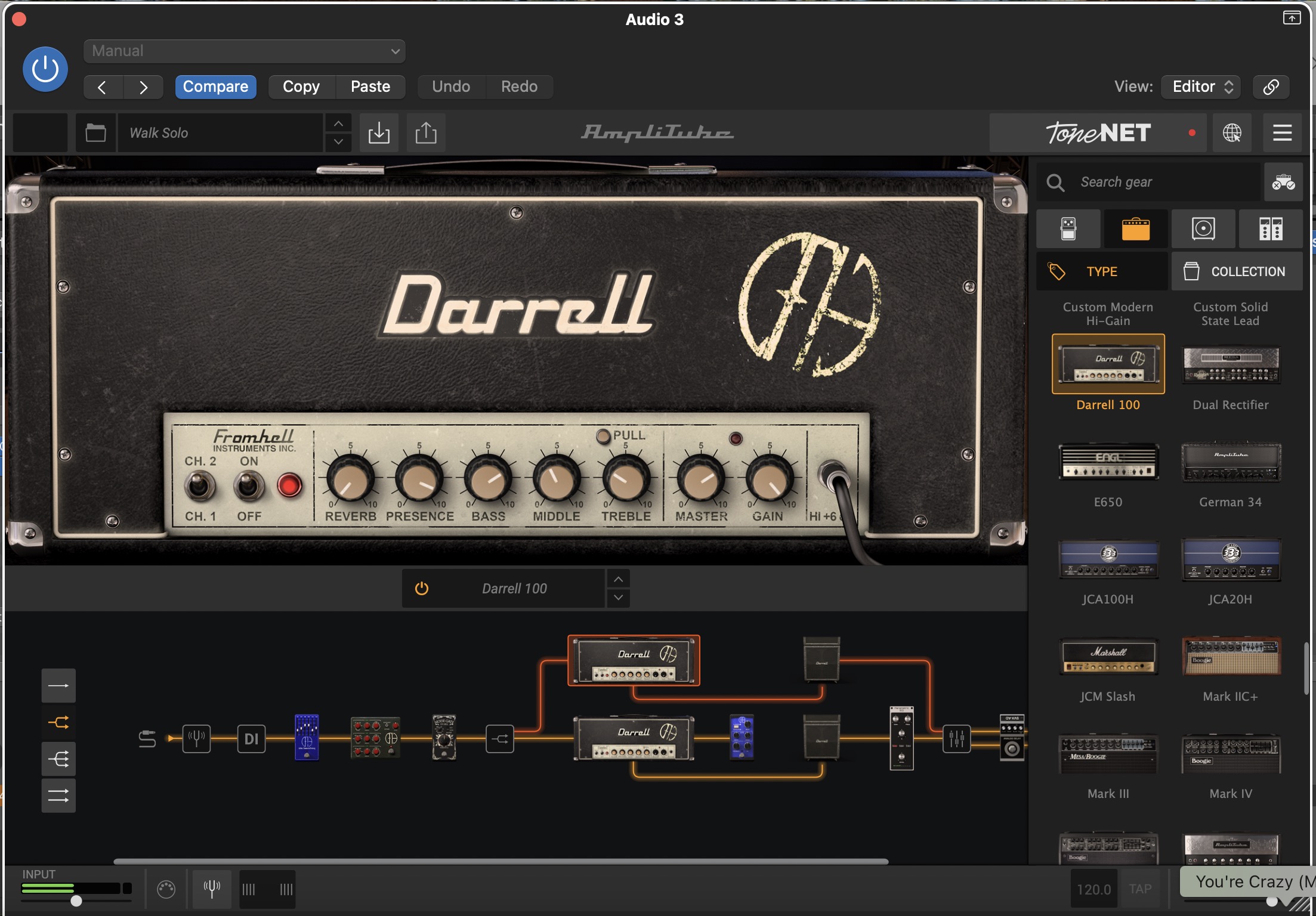Select the blue pedal after lower amp
The image size is (1316, 916).
pos(742,737)
